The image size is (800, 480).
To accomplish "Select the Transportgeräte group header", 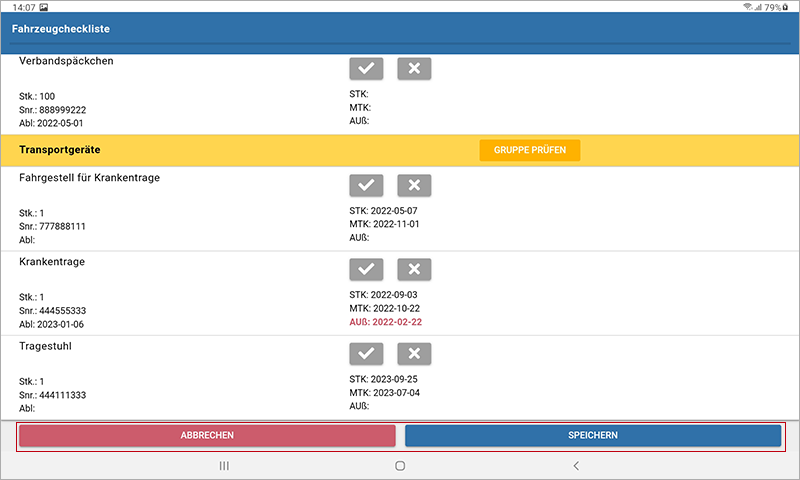I will point(60,150).
